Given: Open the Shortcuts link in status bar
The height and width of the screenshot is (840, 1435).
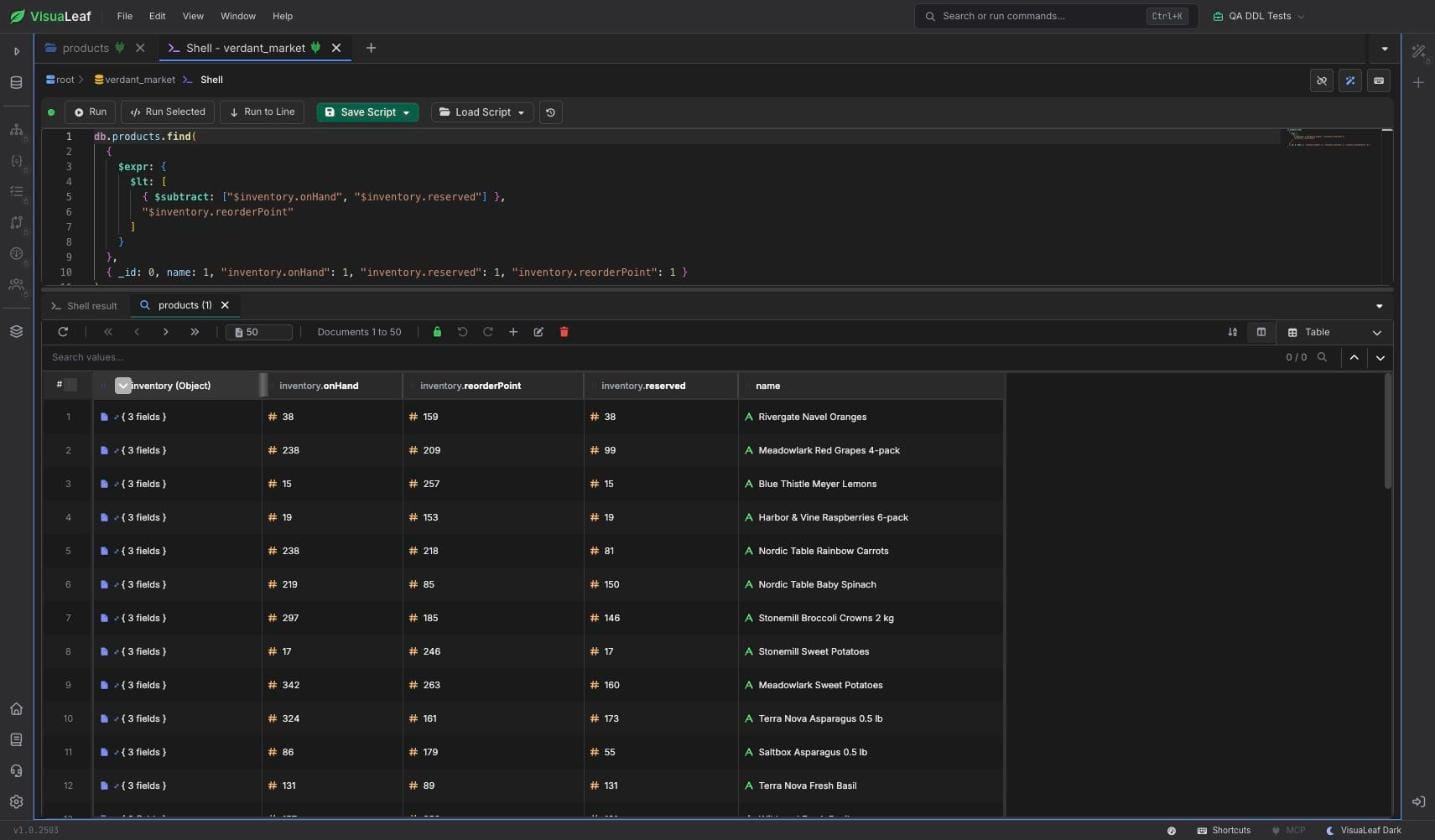Looking at the screenshot, I should pyautogui.click(x=1223, y=831).
